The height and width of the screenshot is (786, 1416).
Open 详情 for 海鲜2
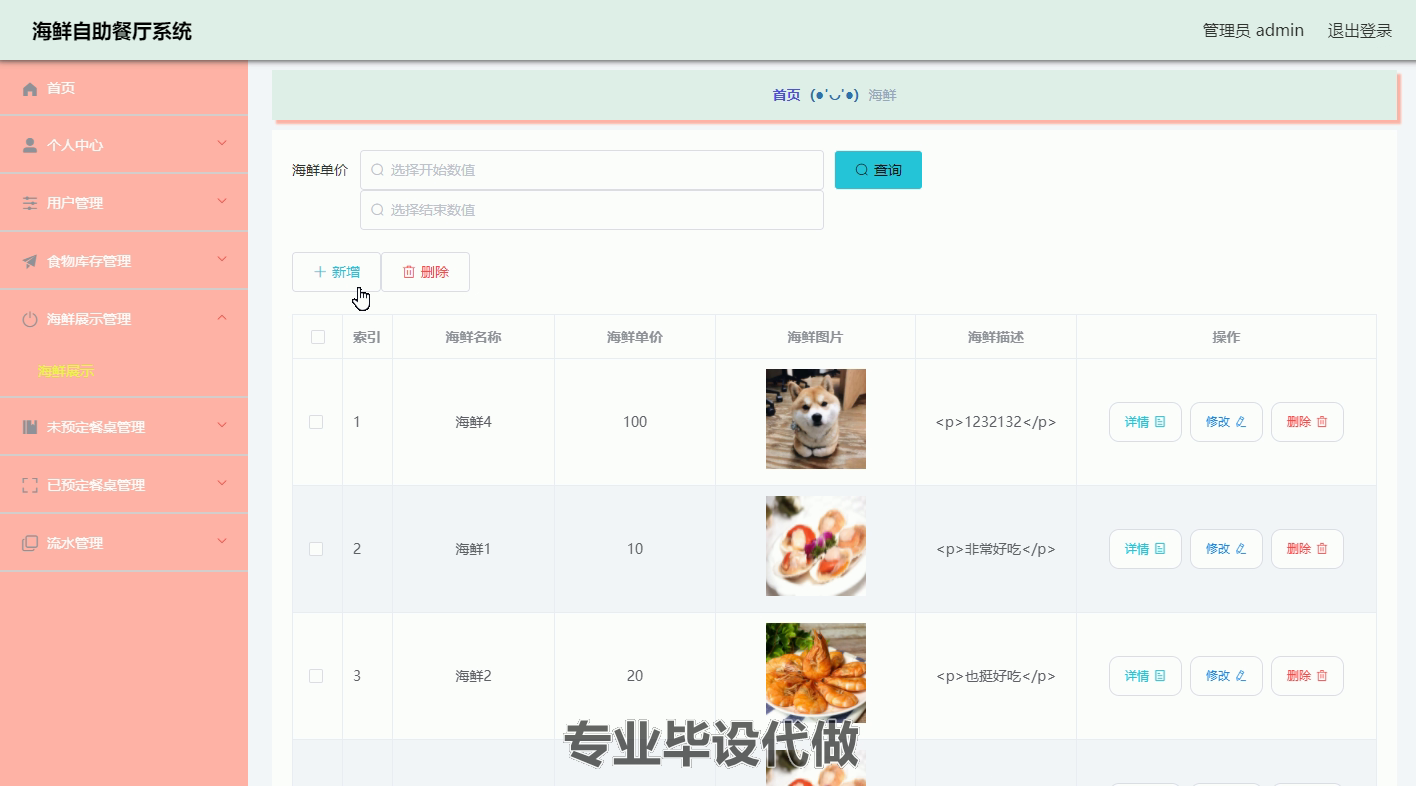pos(1145,676)
